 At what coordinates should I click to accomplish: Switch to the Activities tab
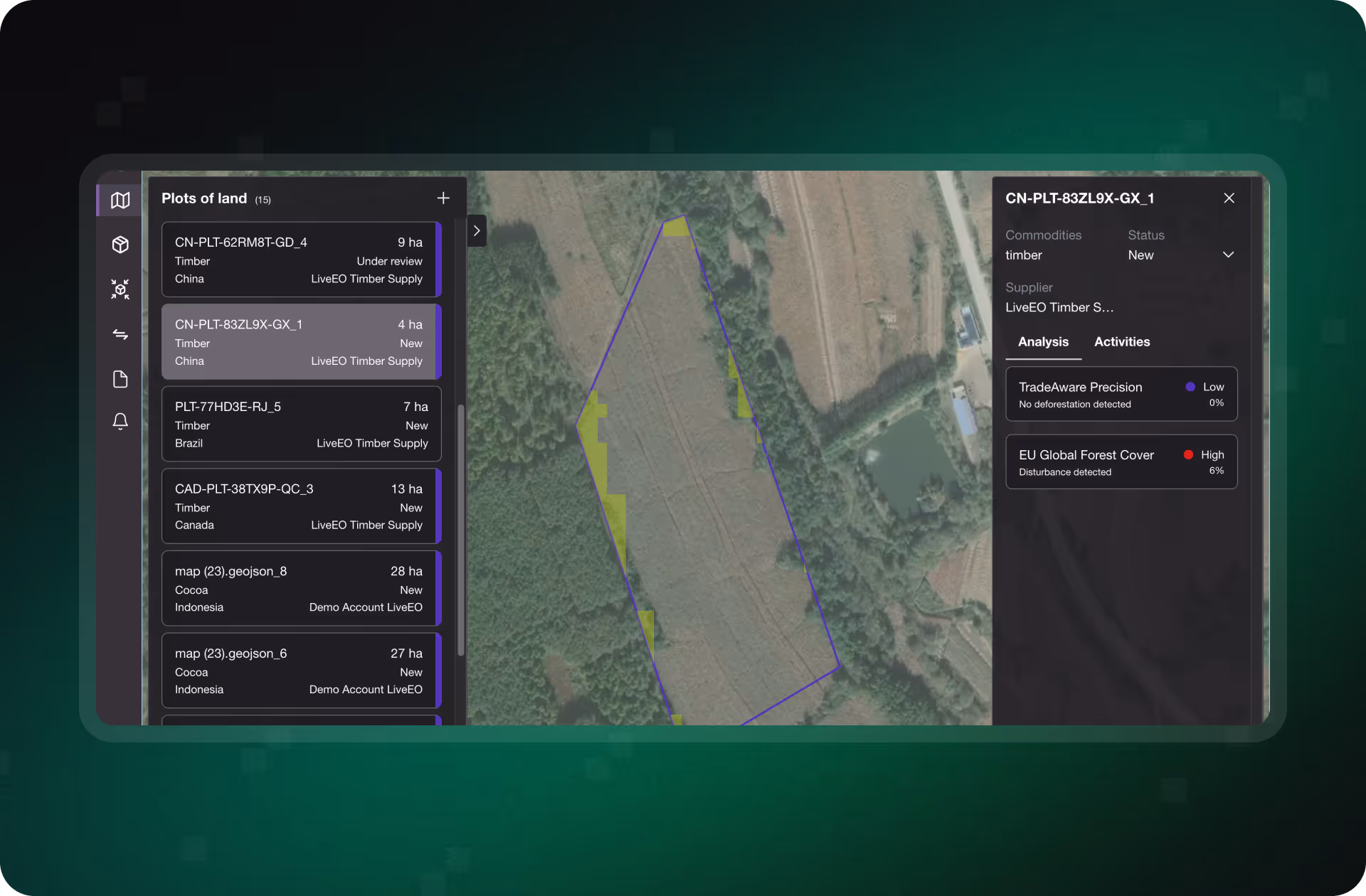click(x=1121, y=342)
